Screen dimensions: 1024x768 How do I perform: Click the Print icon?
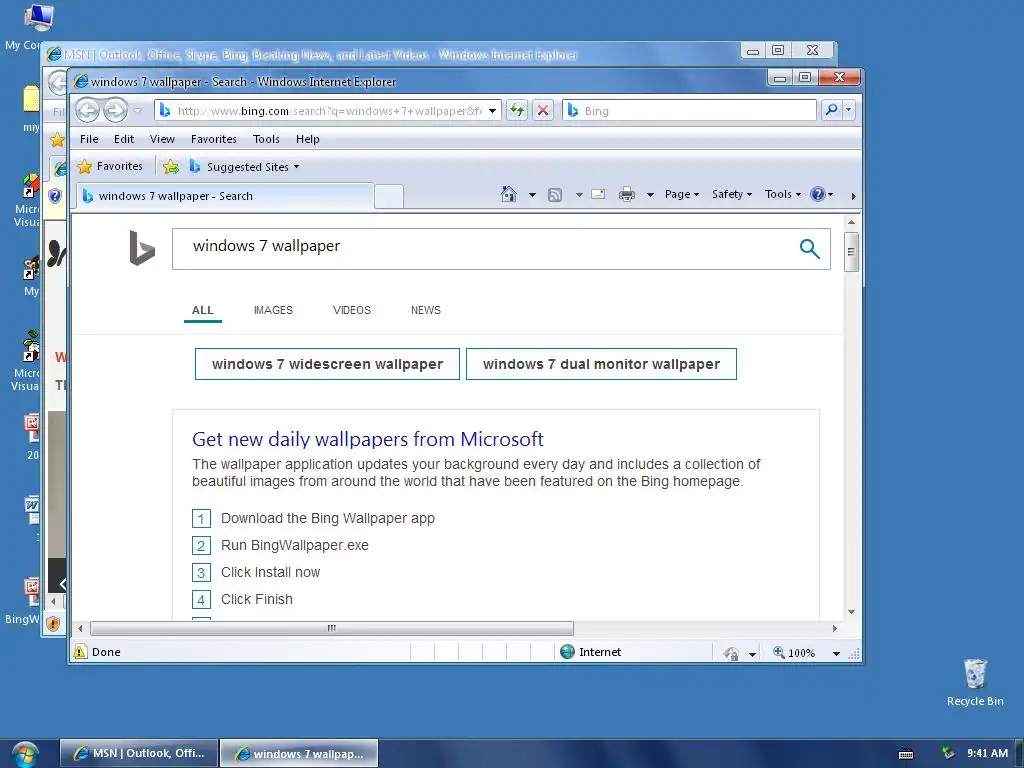[x=627, y=194]
